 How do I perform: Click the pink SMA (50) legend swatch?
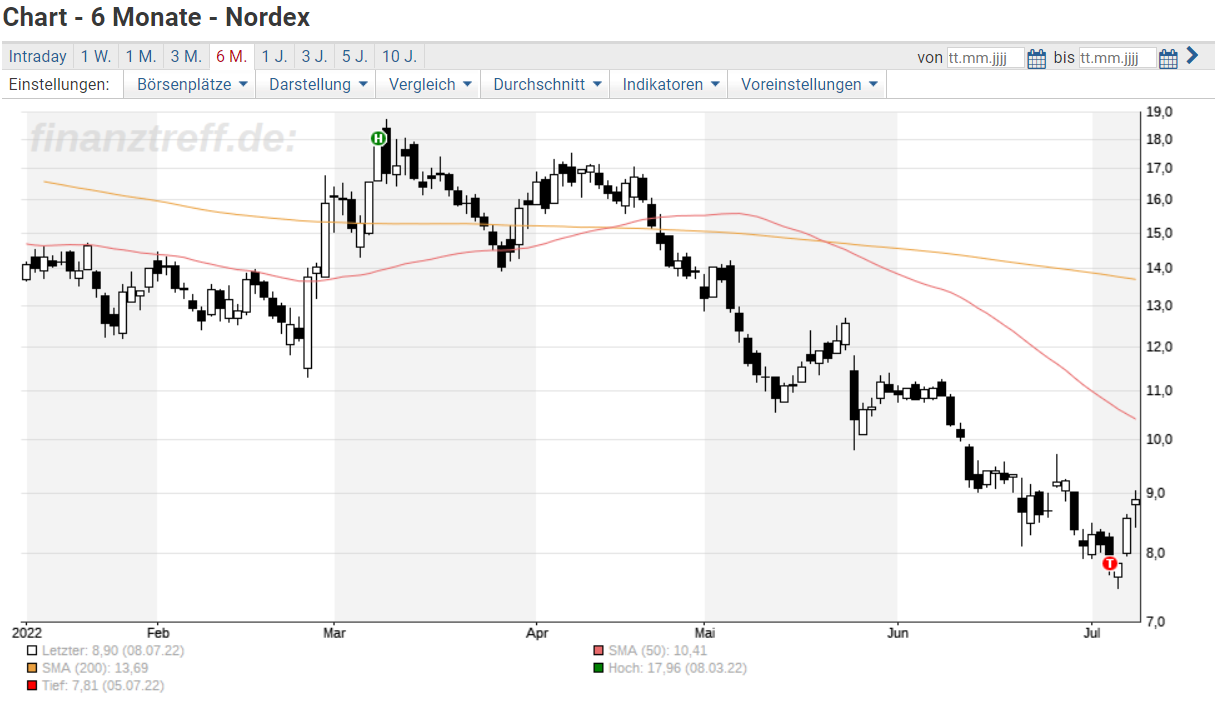click(x=598, y=650)
